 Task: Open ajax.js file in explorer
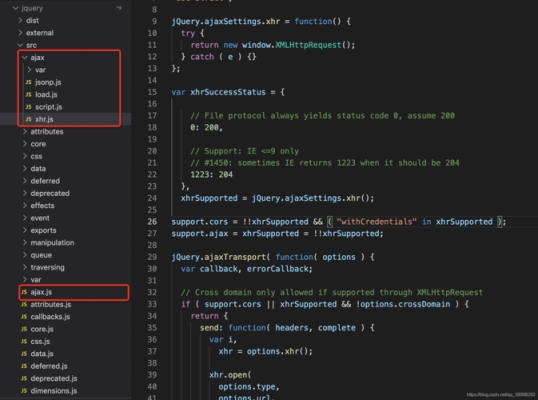(x=41, y=292)
